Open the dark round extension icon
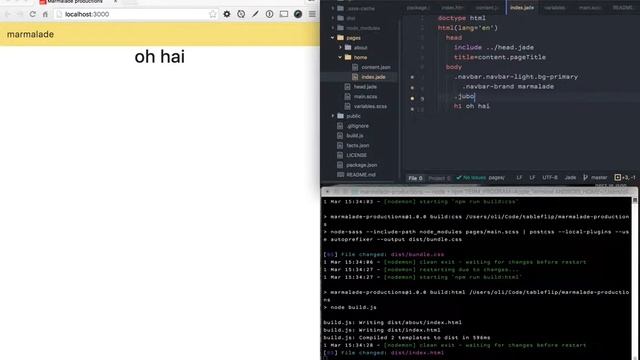This screenshot has height=360, width=640. point(298,14)
